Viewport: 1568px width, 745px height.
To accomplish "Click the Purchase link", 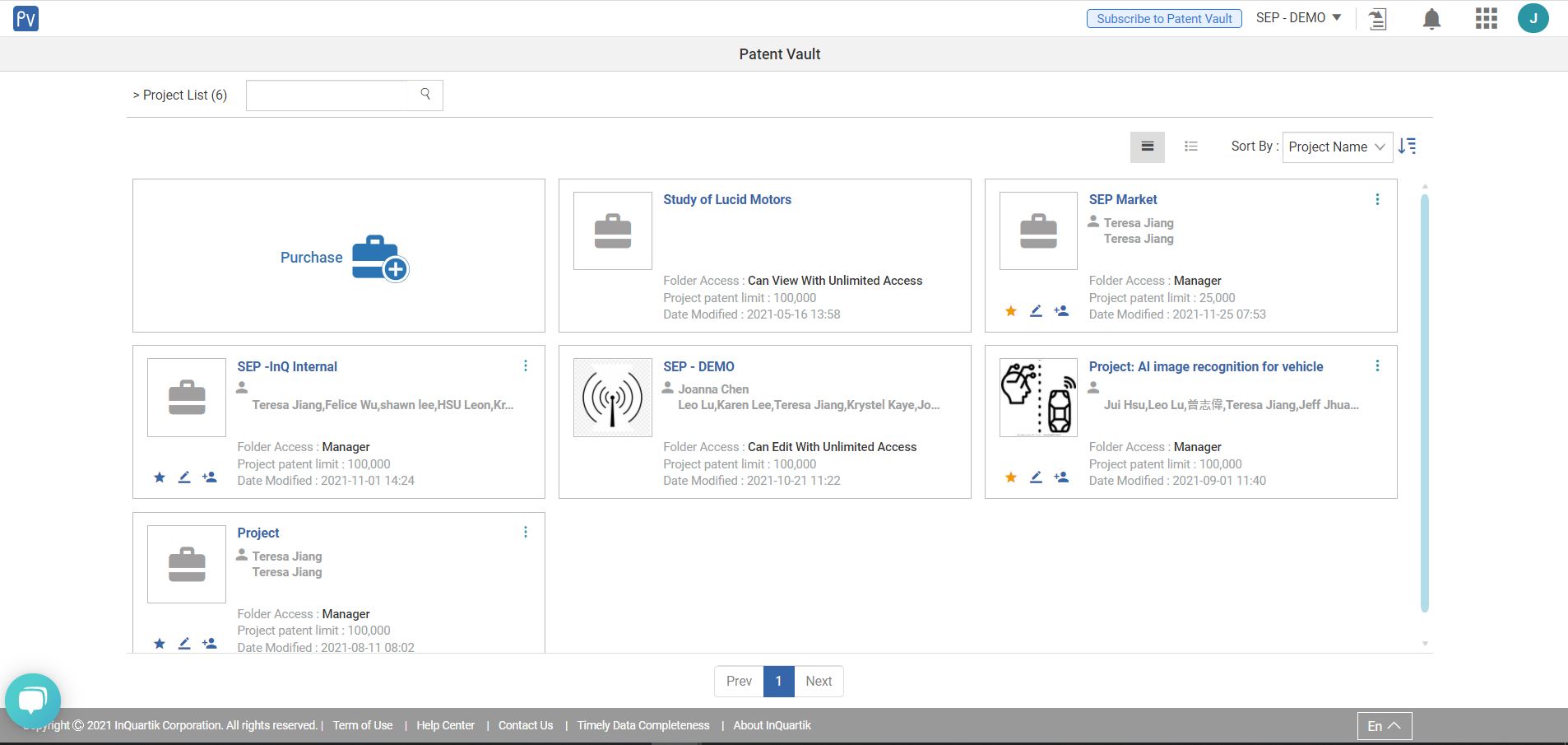I will click(x=311, y=258).
